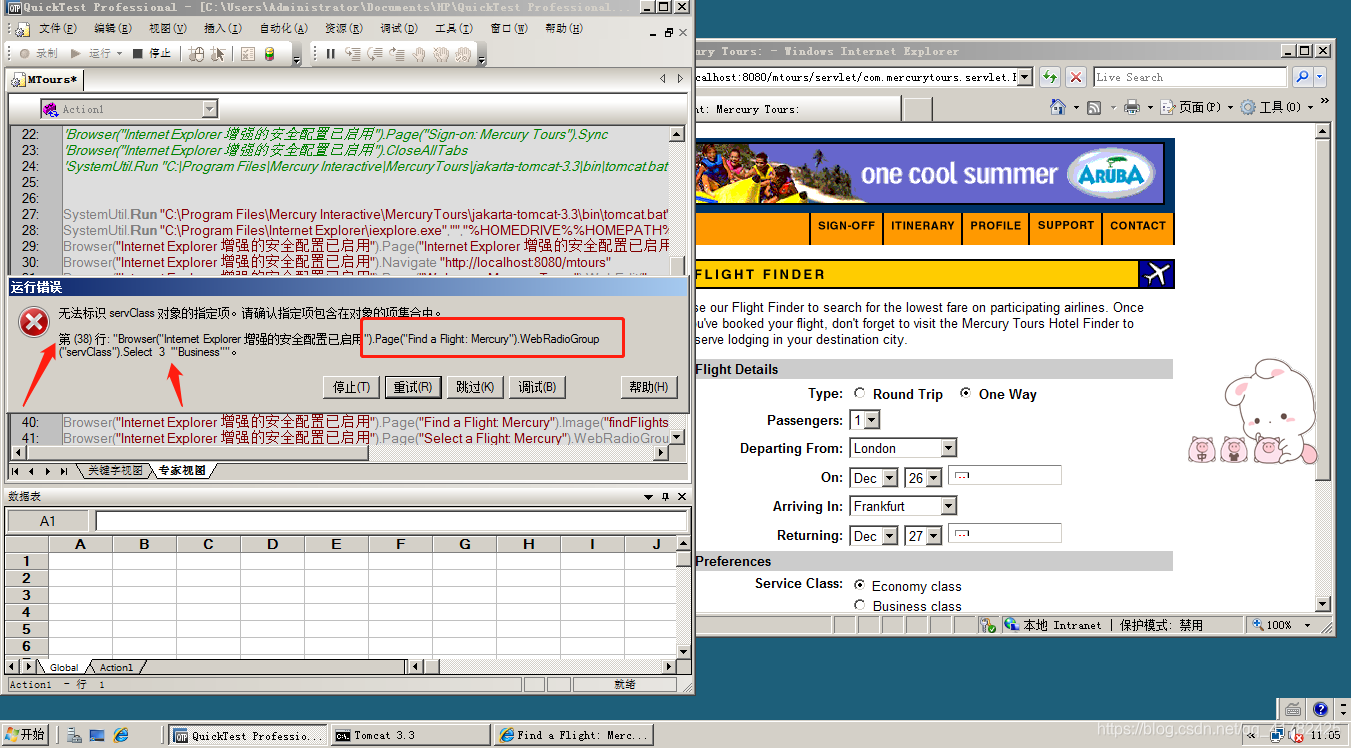
Task: Select the Round Trip radio button
Action: 859,394
